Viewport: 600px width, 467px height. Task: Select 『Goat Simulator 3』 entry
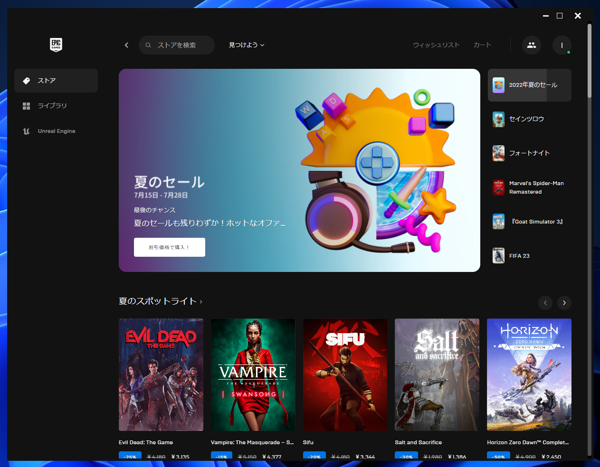click(x=529, y=222)
